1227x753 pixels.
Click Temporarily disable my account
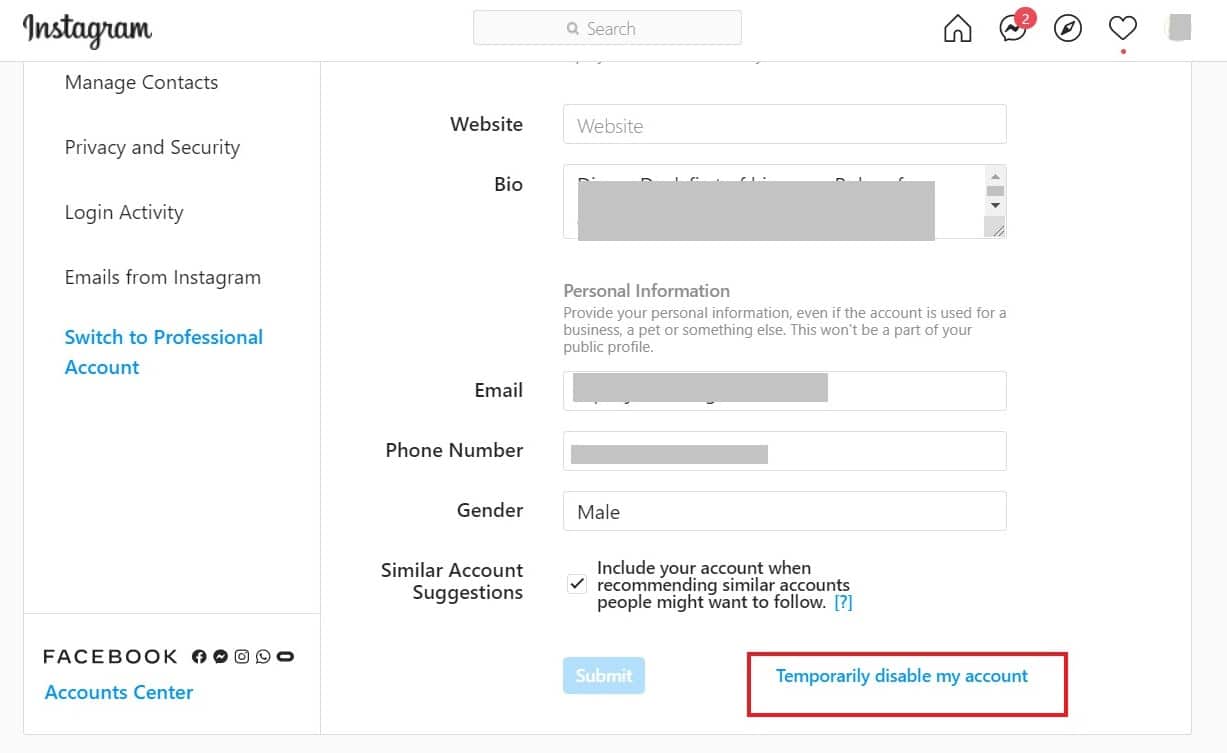(902, 676)
